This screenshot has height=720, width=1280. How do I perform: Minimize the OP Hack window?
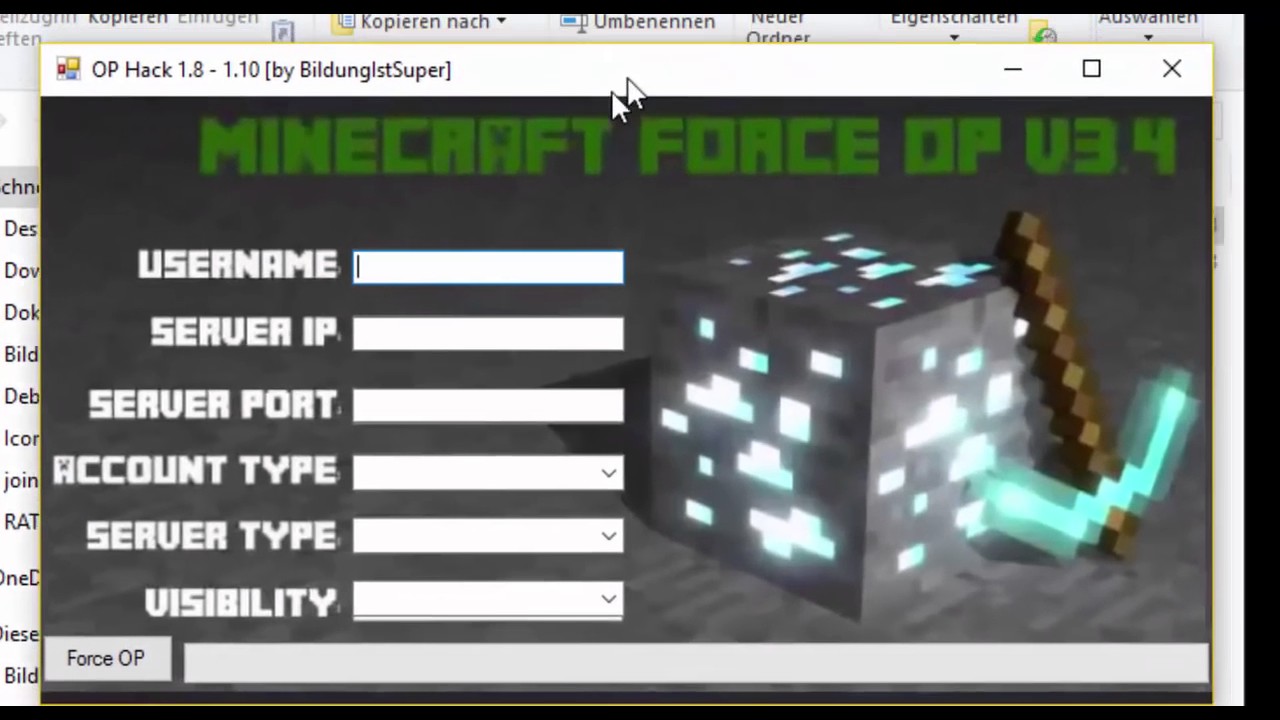point(1013,69)
